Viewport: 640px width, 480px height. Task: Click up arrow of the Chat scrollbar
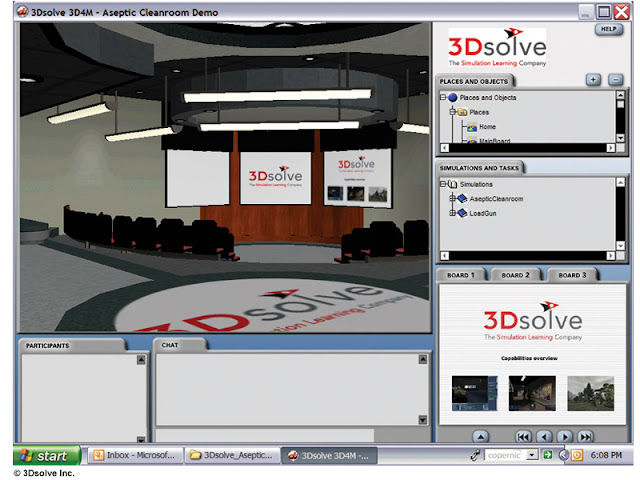coord(423,359)
